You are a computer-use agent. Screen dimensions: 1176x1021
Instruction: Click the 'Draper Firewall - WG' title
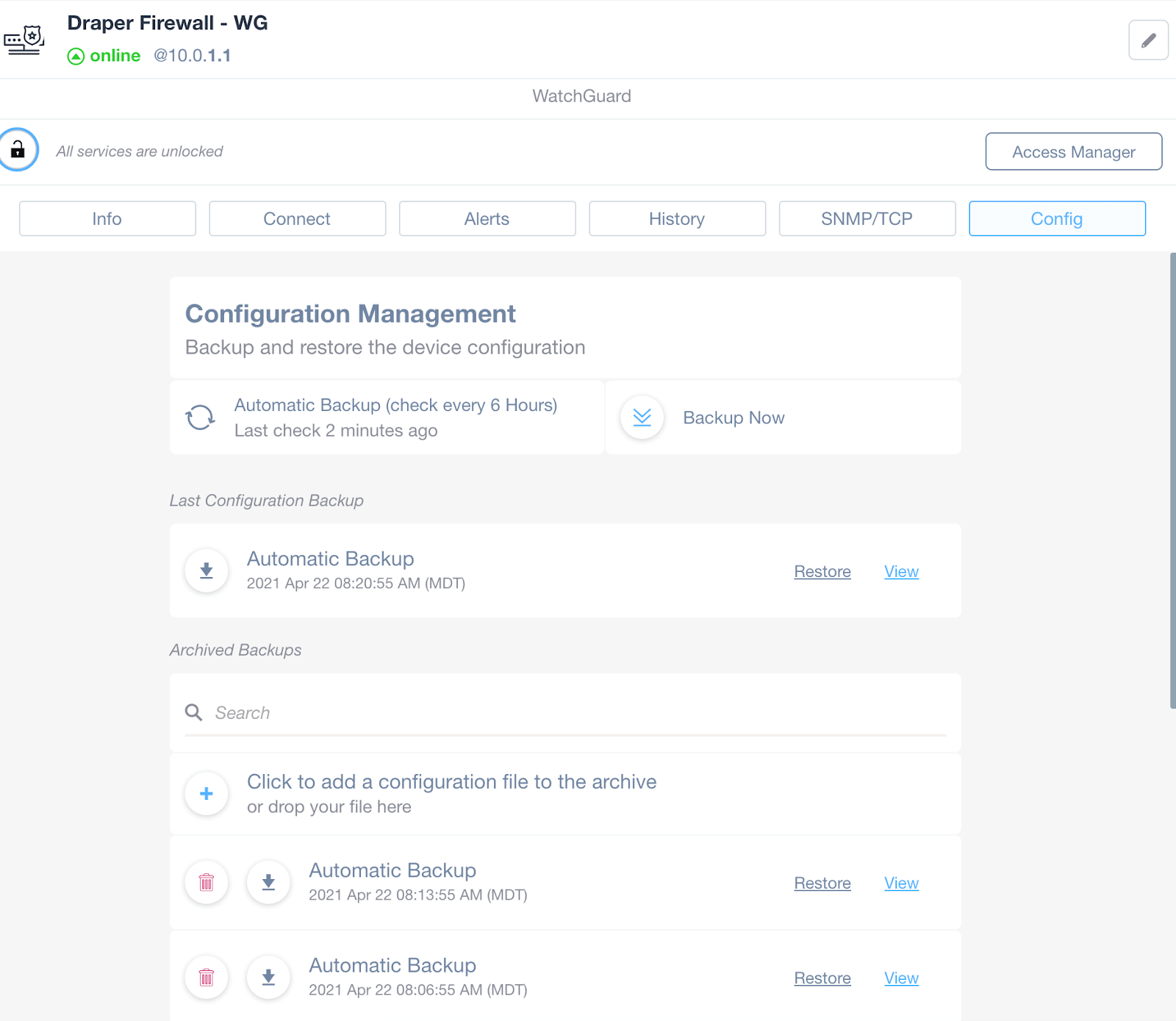(x=168, y=23)
